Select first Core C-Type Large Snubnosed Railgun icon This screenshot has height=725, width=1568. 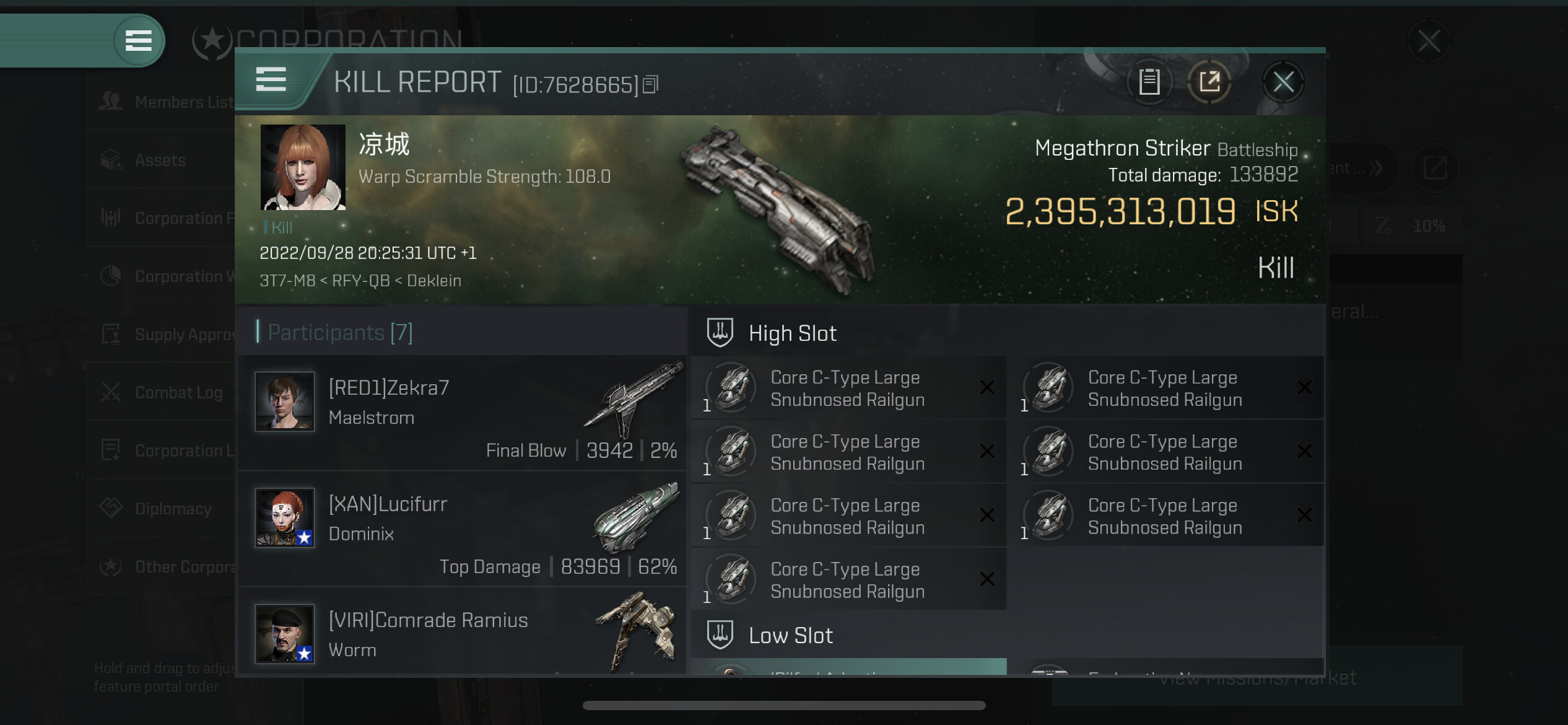click(x=731, y=389)
